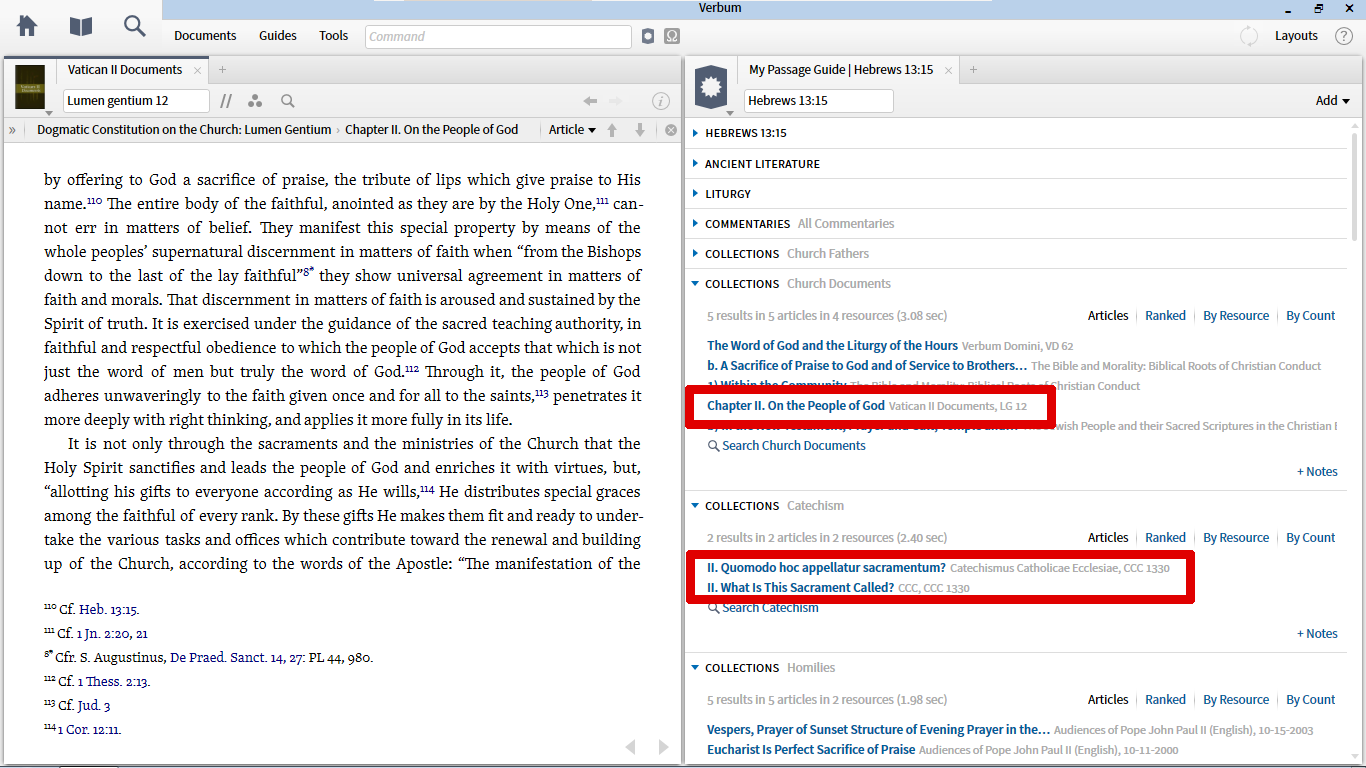Open The Word of God and Liturgy of Hours
This screenshot has height=768, width=1366.
(832, 346)
